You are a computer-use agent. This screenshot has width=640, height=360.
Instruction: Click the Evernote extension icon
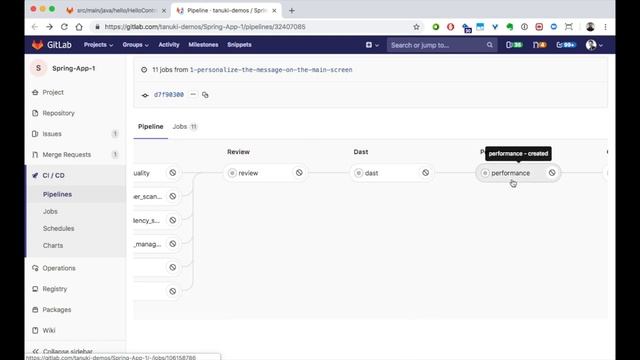tap(510, 27)
